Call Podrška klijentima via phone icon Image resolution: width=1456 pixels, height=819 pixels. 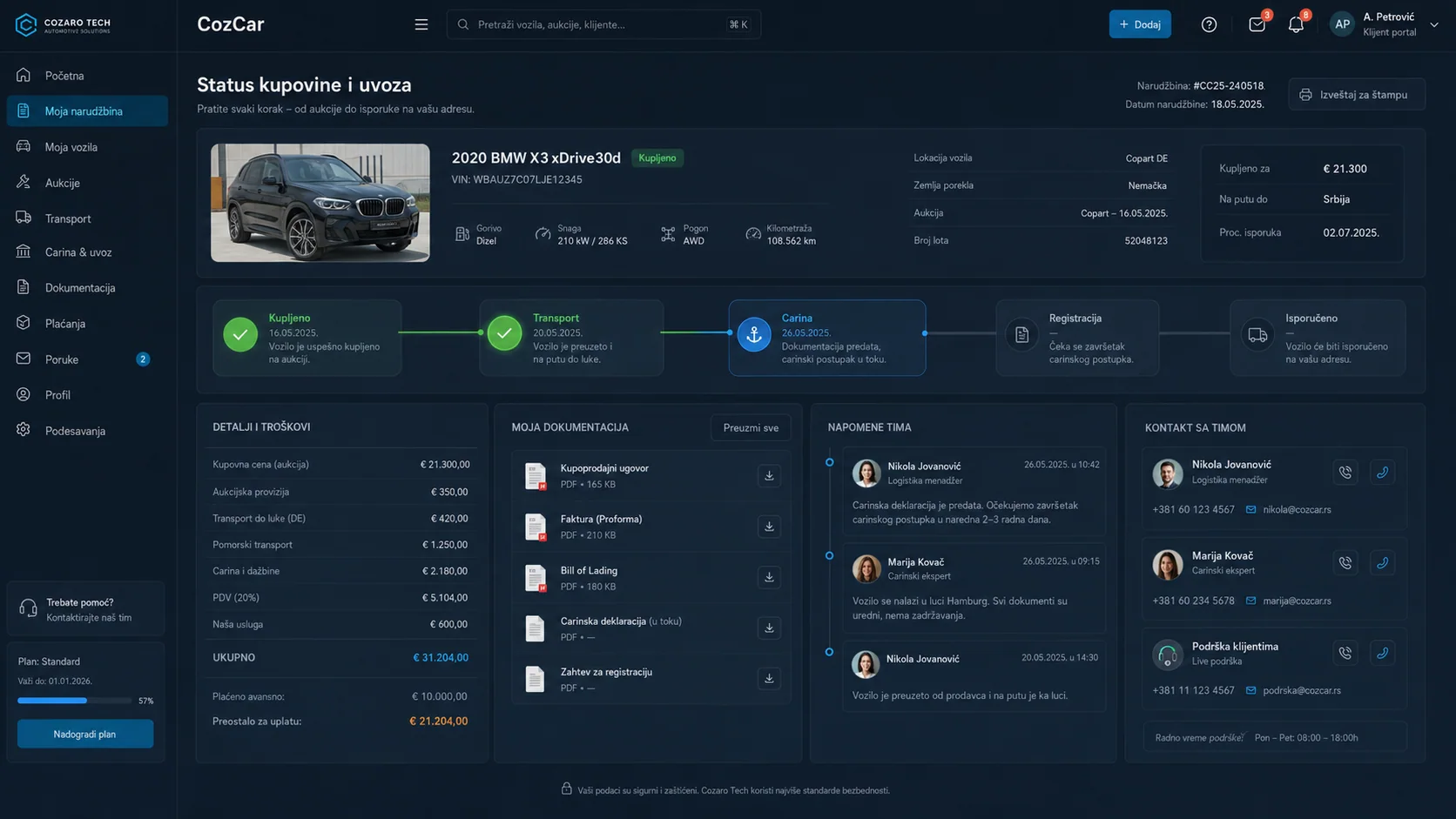click(x=1345, y=653)
